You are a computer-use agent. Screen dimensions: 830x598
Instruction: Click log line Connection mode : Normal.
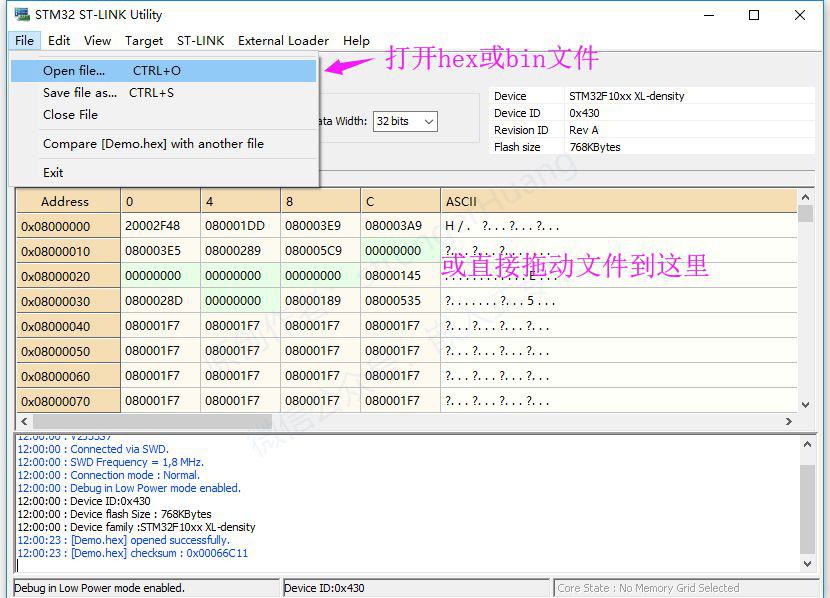tap(109, 475)
